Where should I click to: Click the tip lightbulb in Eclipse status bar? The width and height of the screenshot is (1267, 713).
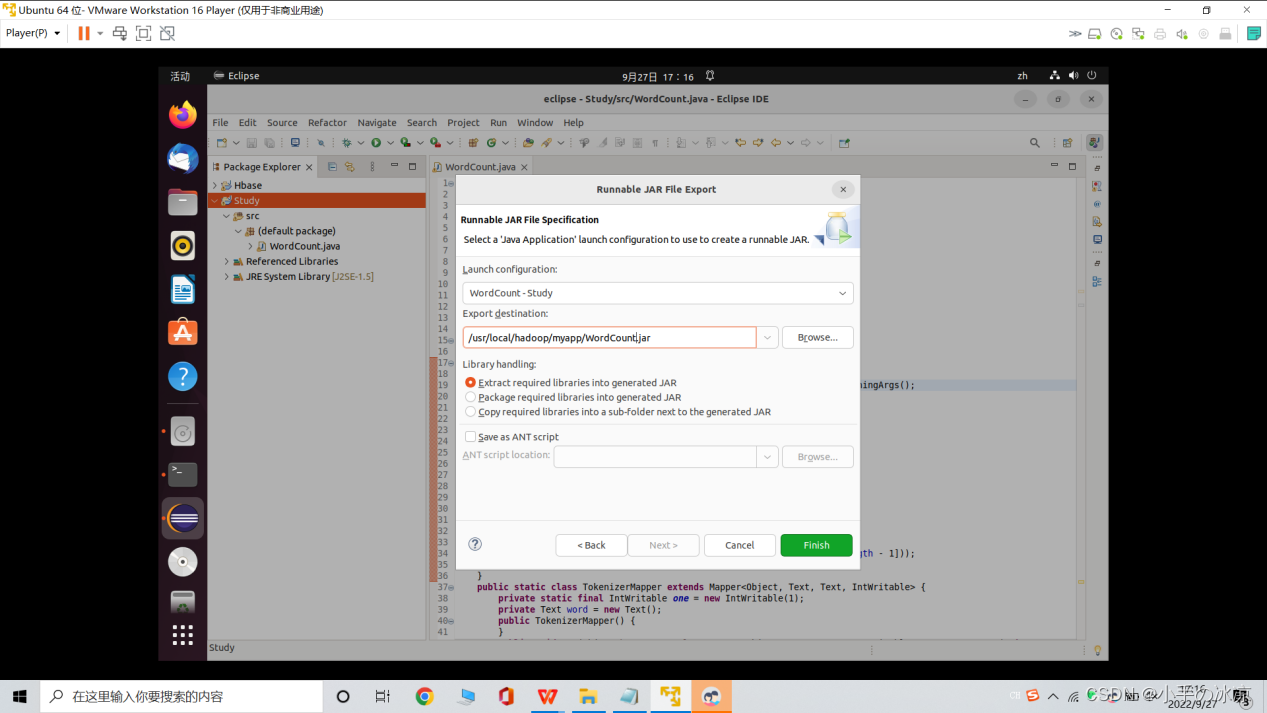click(1097, 650)
